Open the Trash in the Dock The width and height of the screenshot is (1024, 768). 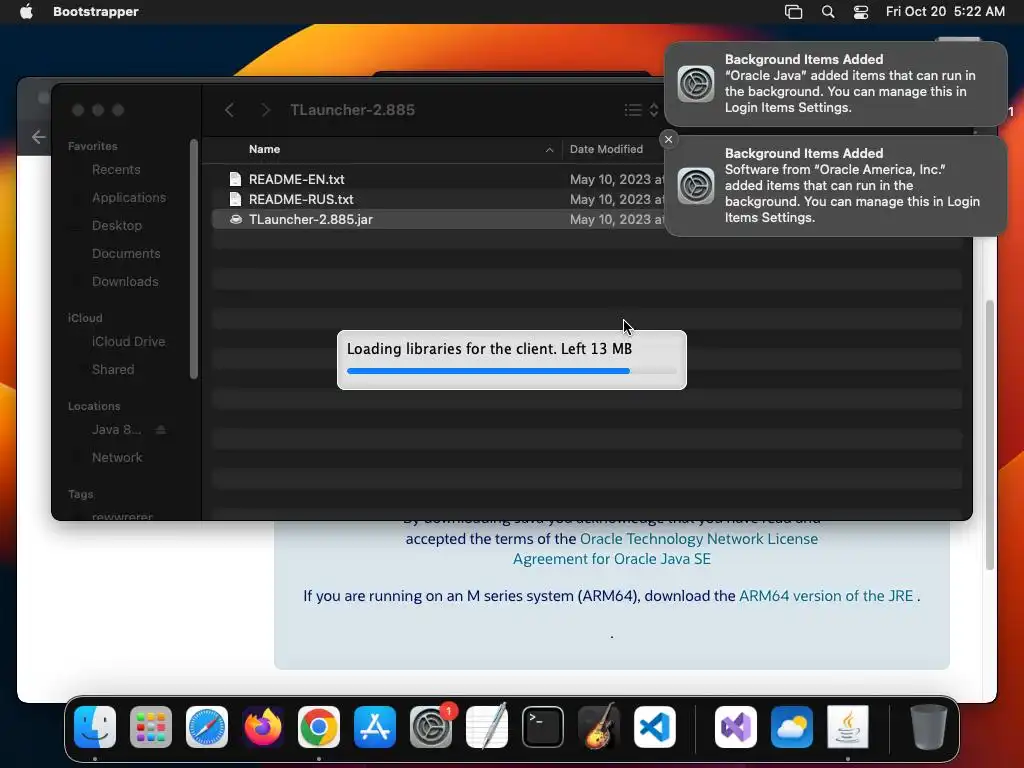click(x=929, y=727)
